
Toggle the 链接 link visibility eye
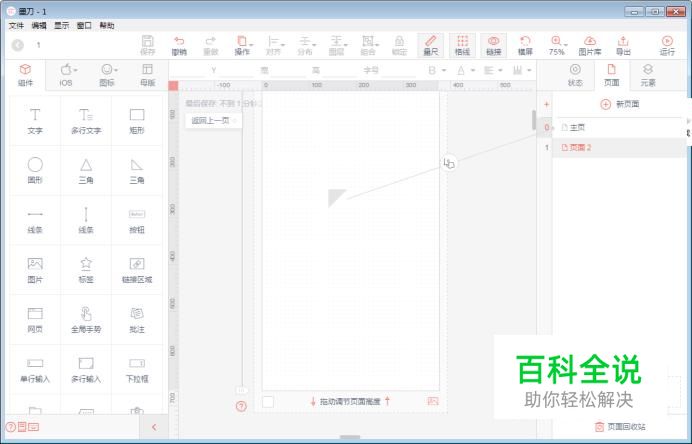pyautogui.click(x=493, y=45)
